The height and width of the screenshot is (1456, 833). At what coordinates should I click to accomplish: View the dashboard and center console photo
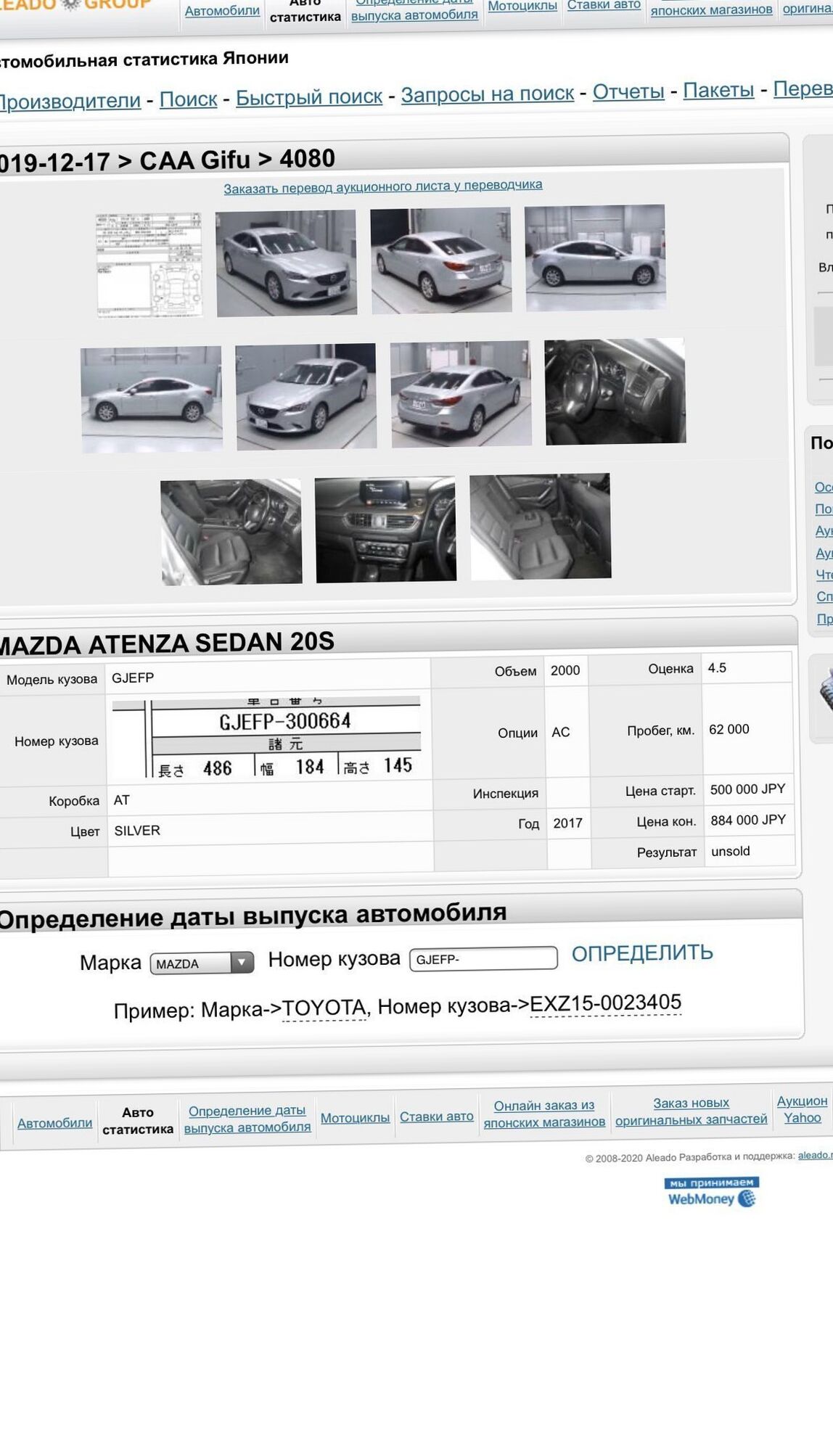tap(385, 529)
